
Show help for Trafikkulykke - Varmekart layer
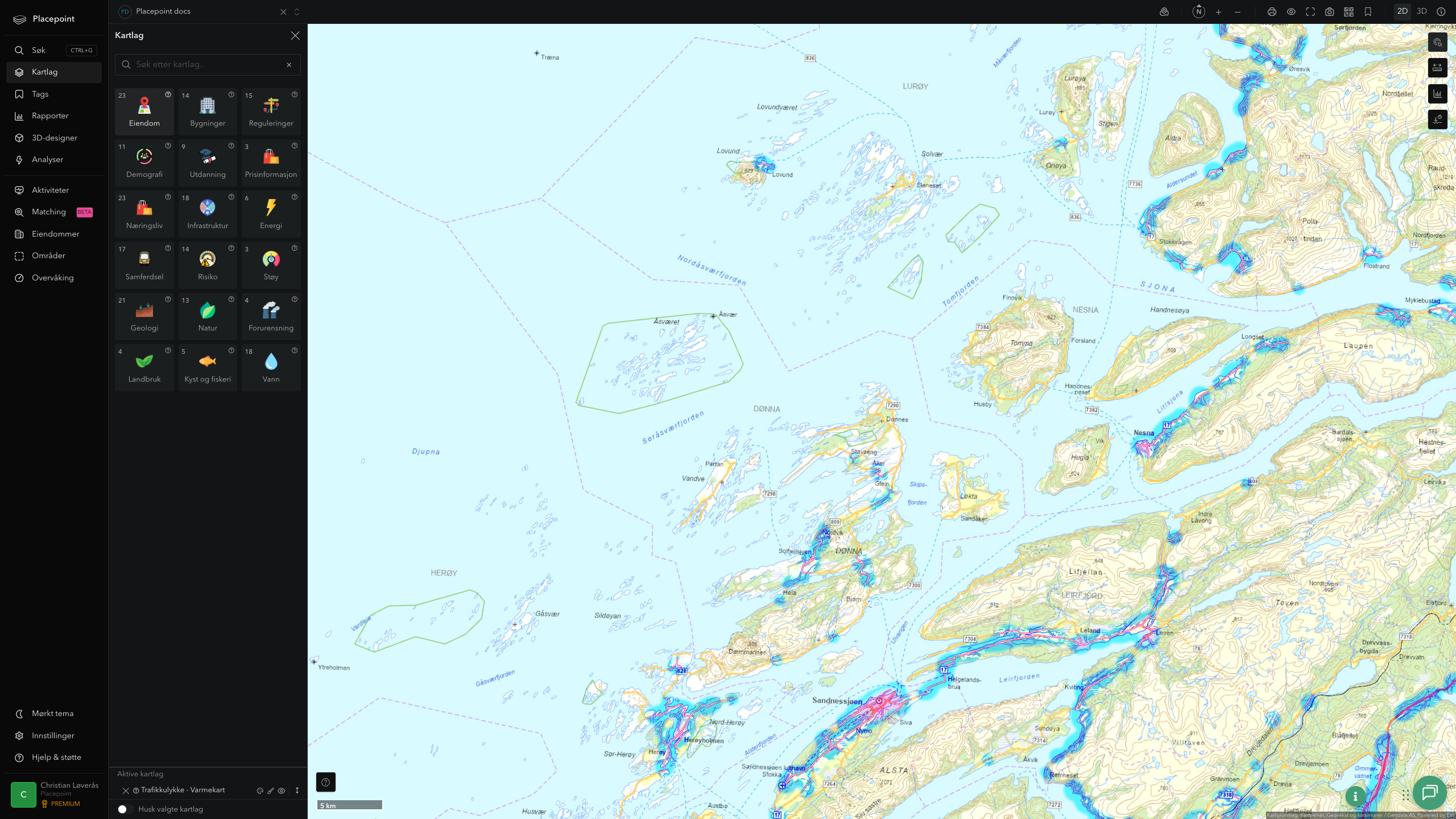tap(136, 791)
